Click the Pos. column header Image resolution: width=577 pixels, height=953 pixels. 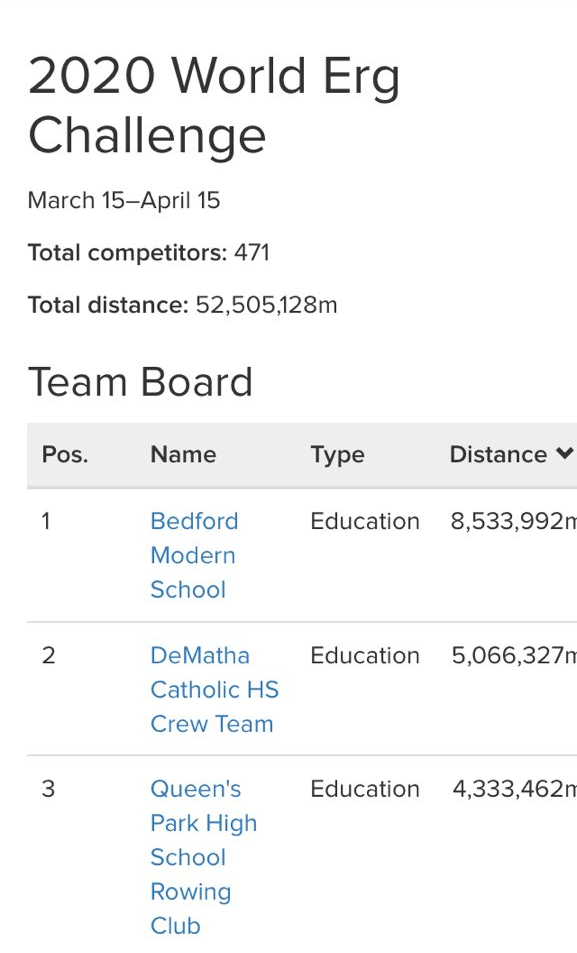coord(65,455)
